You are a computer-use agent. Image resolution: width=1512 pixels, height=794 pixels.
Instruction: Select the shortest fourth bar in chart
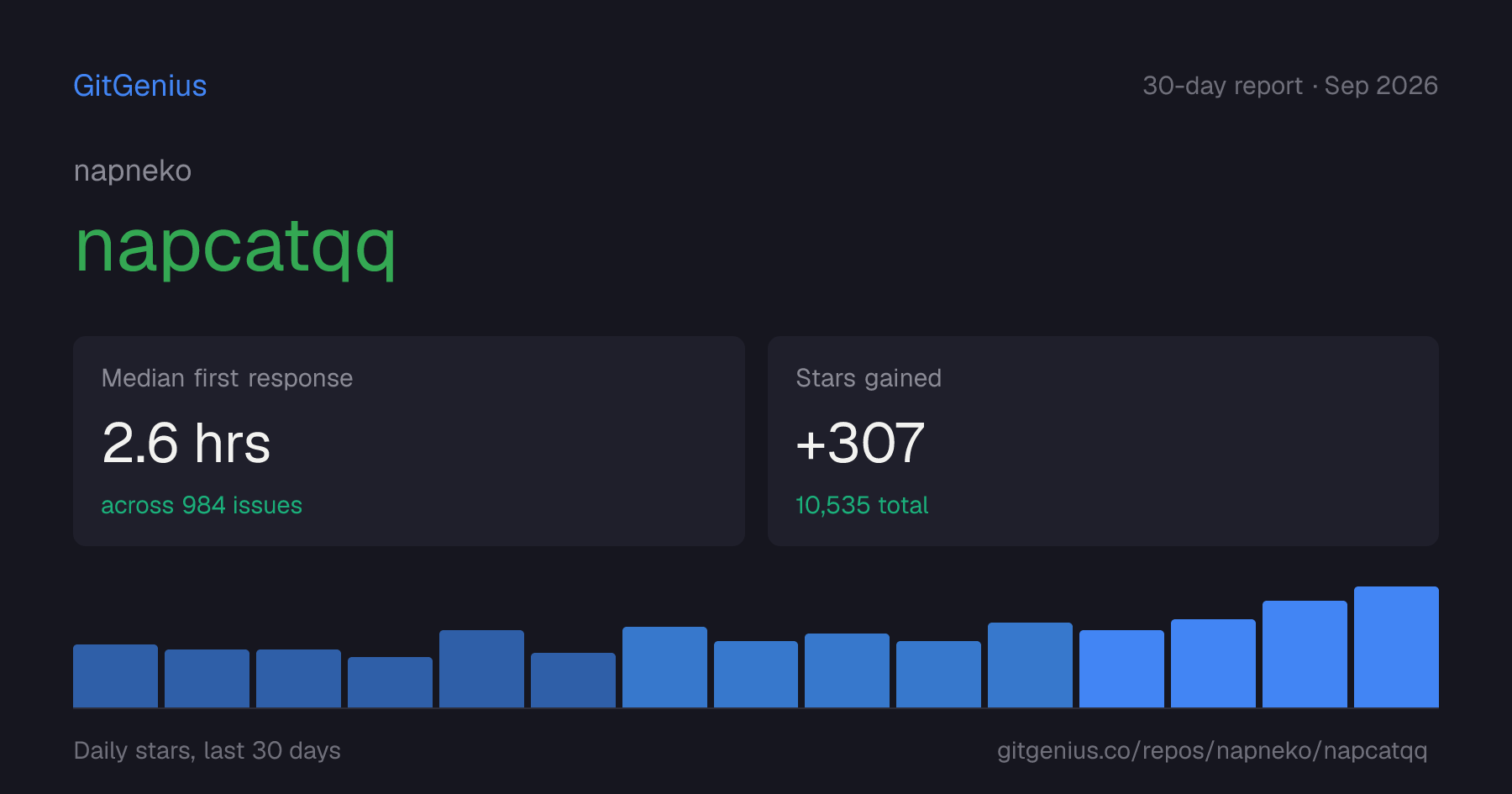tap(390, 682)
